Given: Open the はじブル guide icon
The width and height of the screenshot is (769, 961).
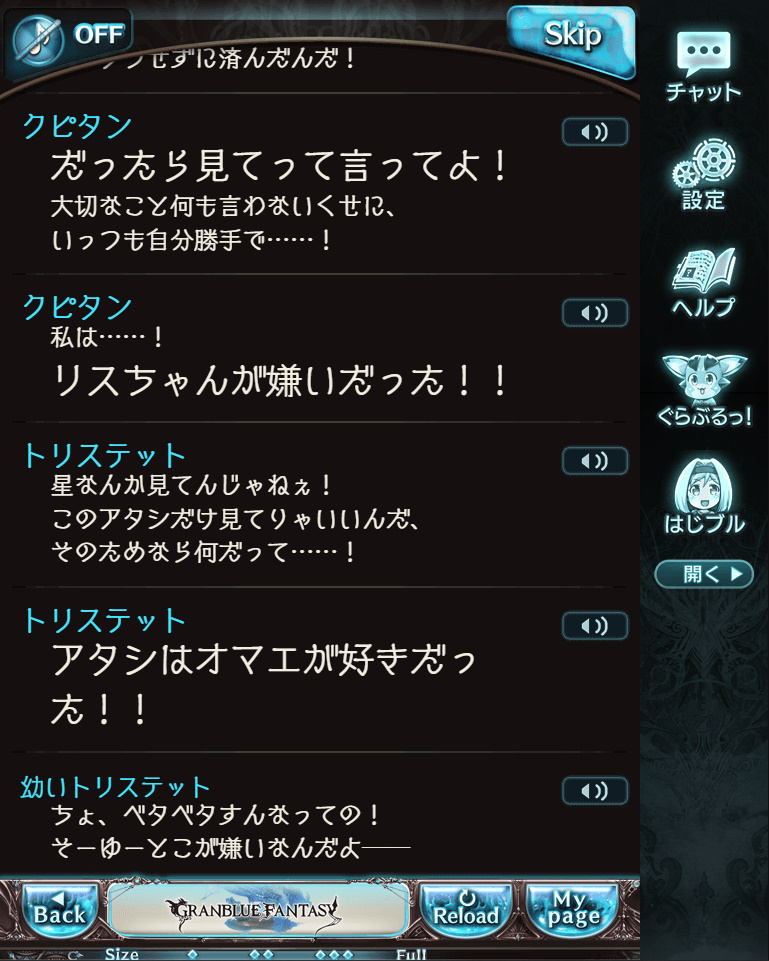Looking at the screenshot, I should tap(704, 496).
